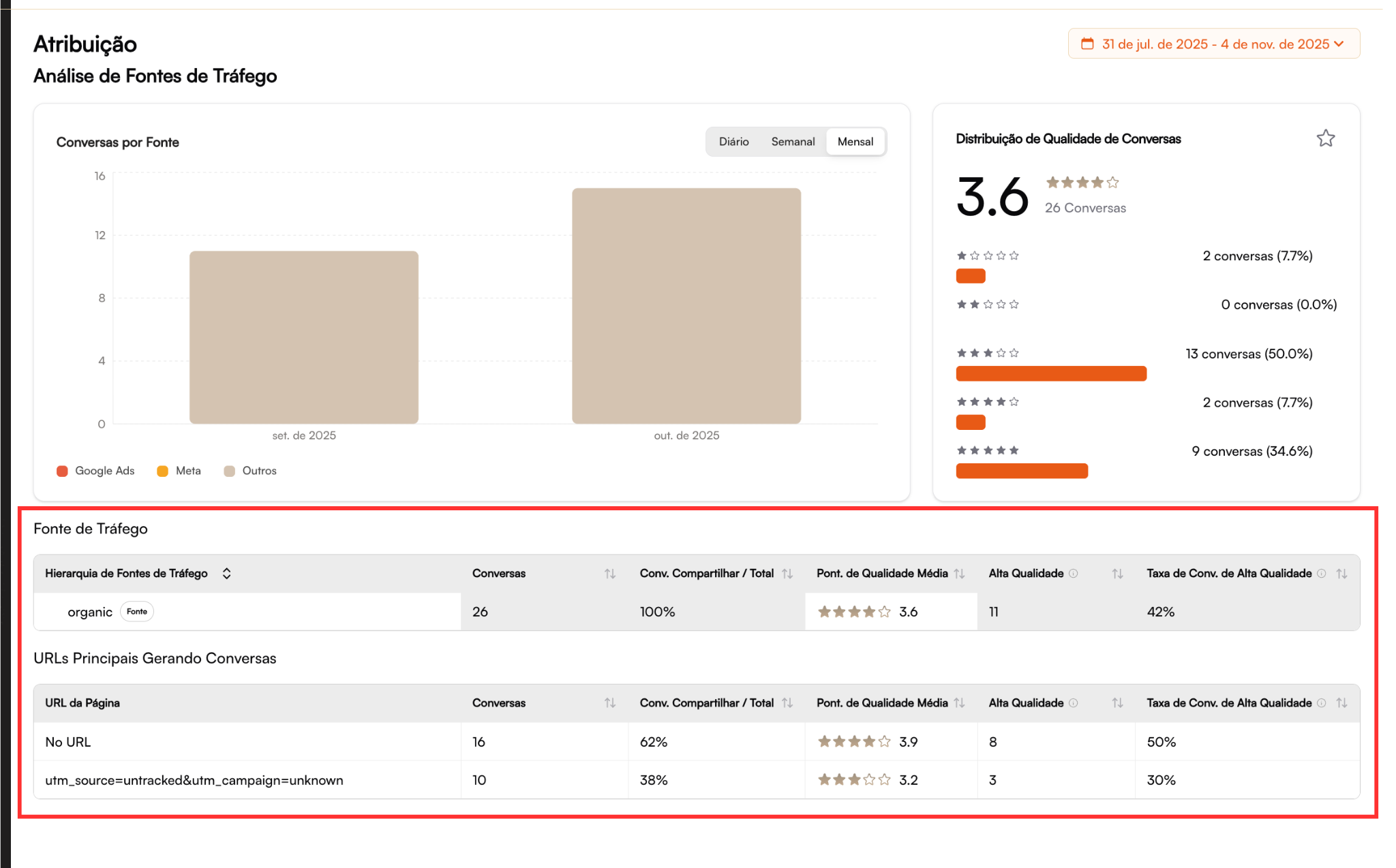This screenshot has height=868, width=1396.
Task: Expand Hierarquia de Fontes de Tráfego selector
Action: (x=226, y=574)
